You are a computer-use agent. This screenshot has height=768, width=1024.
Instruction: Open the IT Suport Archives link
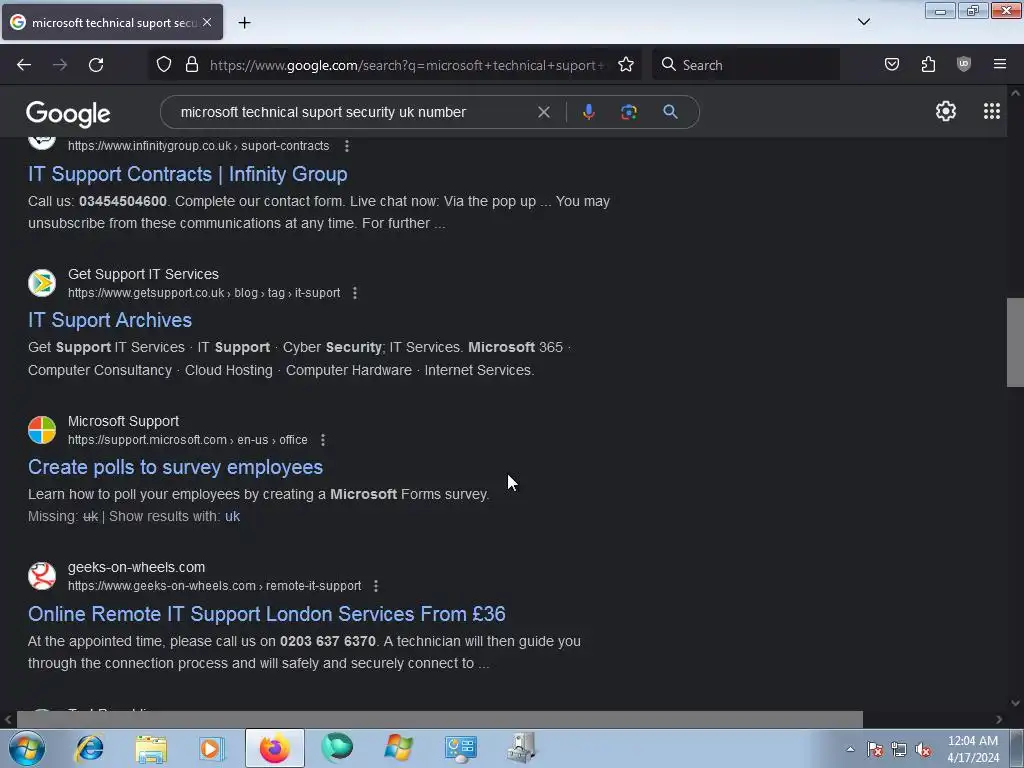tap(110, 320)
